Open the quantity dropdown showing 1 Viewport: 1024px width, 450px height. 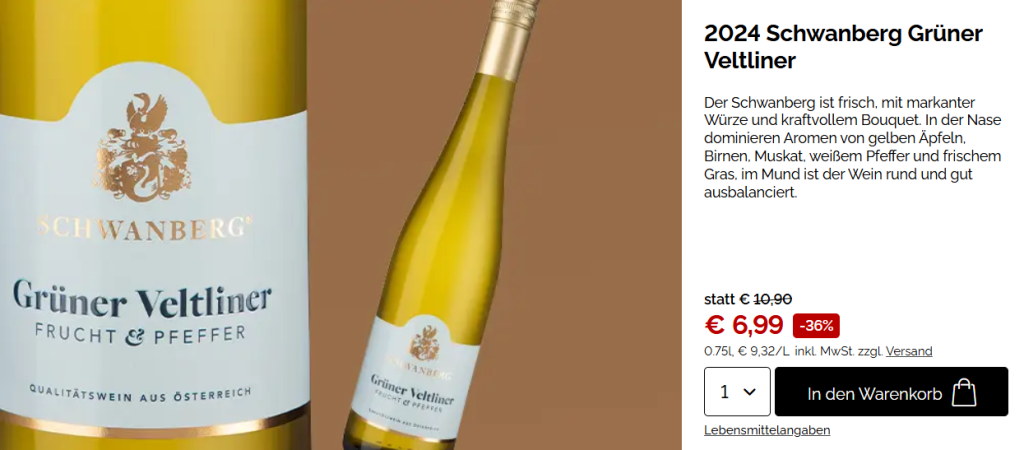[x=737, y=392]
